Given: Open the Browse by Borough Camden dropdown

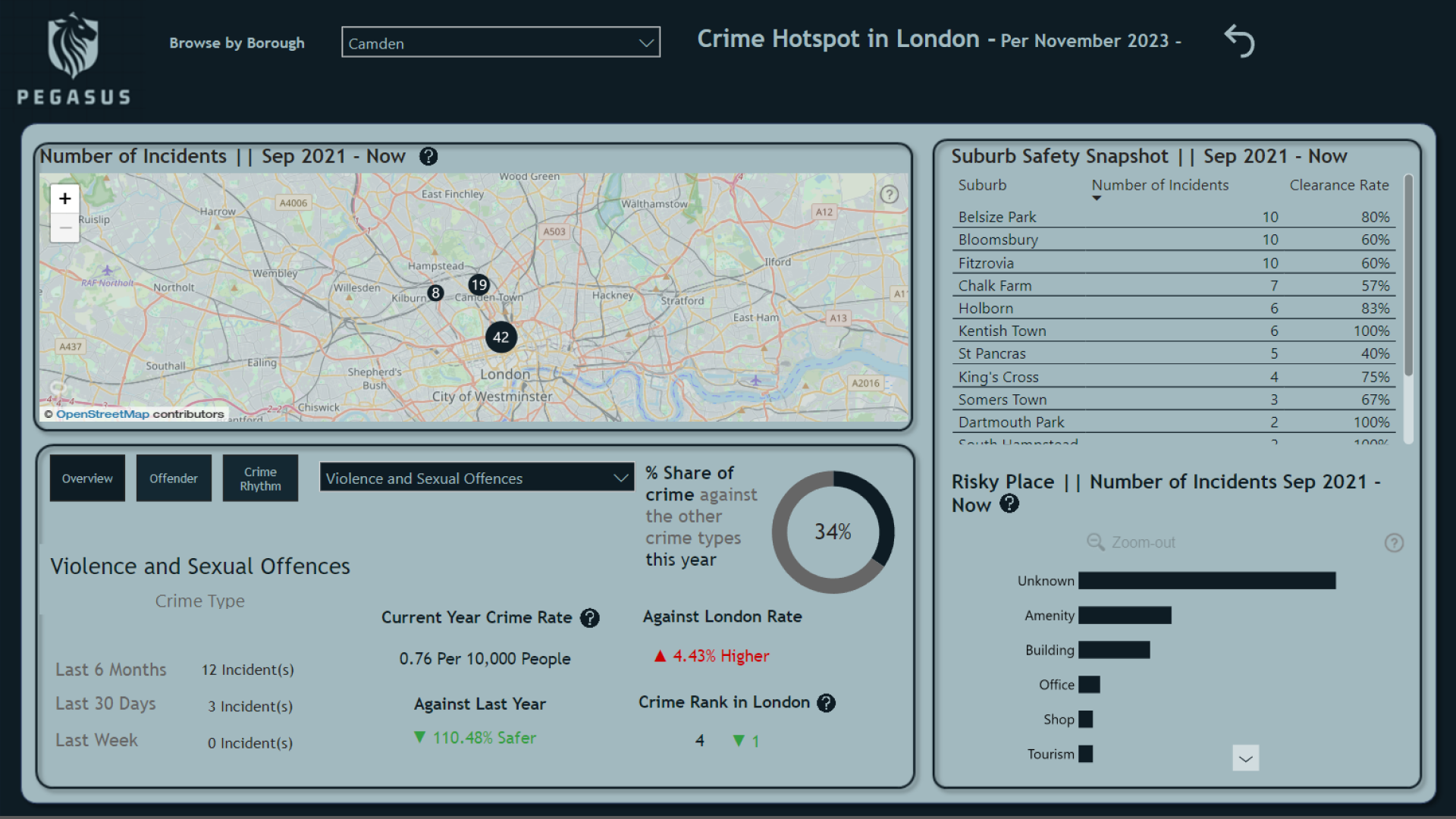Looking at the screenshot, I should point(500,42).
